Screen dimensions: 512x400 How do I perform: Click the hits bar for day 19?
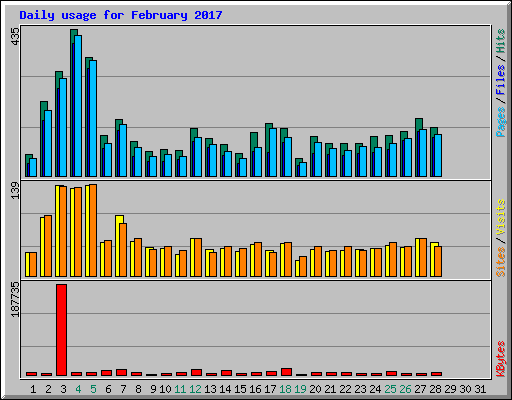coord(299,161)
